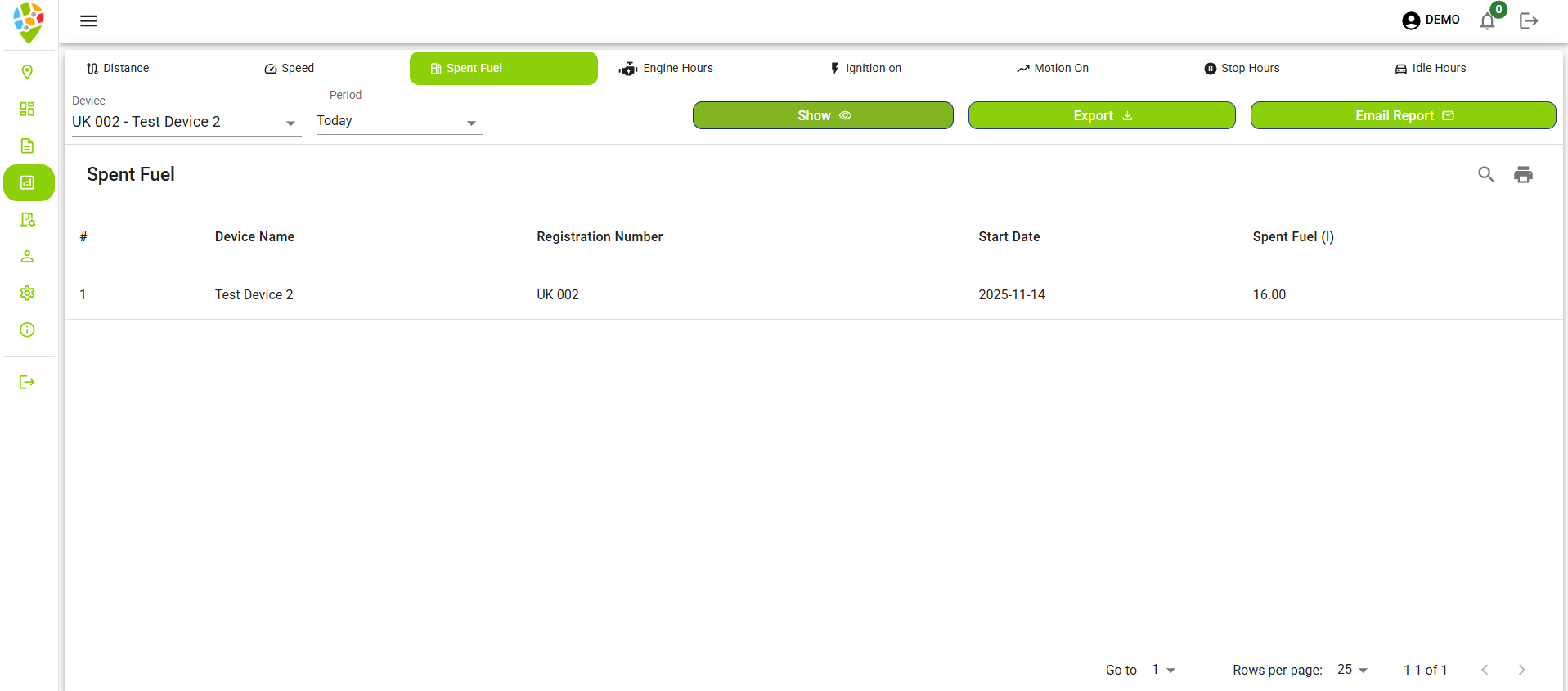The image size is (1568, 691).
Task: Open search in the Spent Fuel table
Action: click(x=1485, y=174)
